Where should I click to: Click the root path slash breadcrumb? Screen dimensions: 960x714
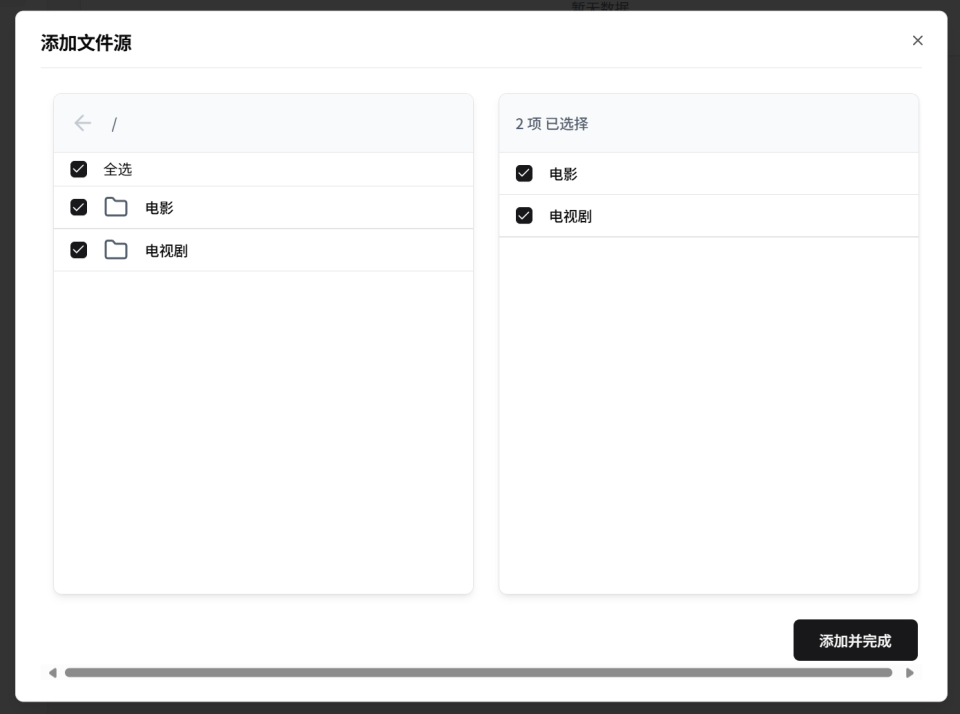114,125
